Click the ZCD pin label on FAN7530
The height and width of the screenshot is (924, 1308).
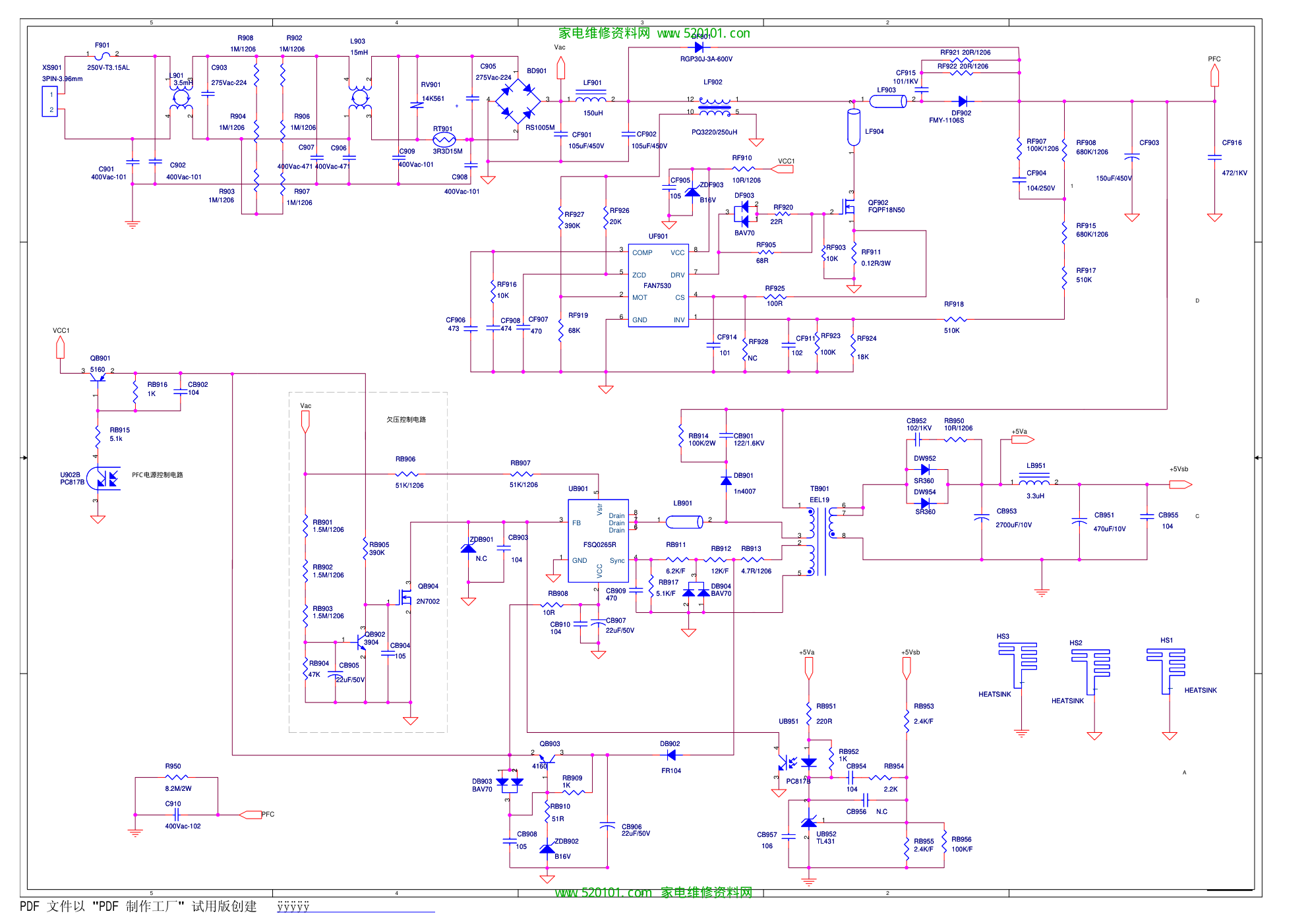pos(639,275)
